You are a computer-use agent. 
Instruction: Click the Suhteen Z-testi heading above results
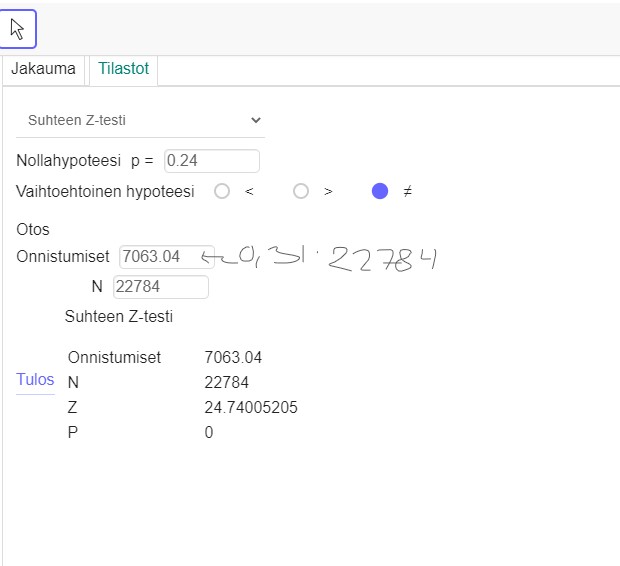pyautogui.click(x=118, y=317)
